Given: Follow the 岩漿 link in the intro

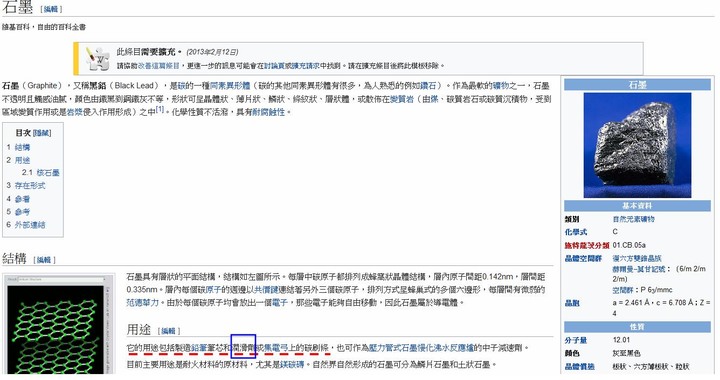Looking at the screenshot, I should pos(74,112).
